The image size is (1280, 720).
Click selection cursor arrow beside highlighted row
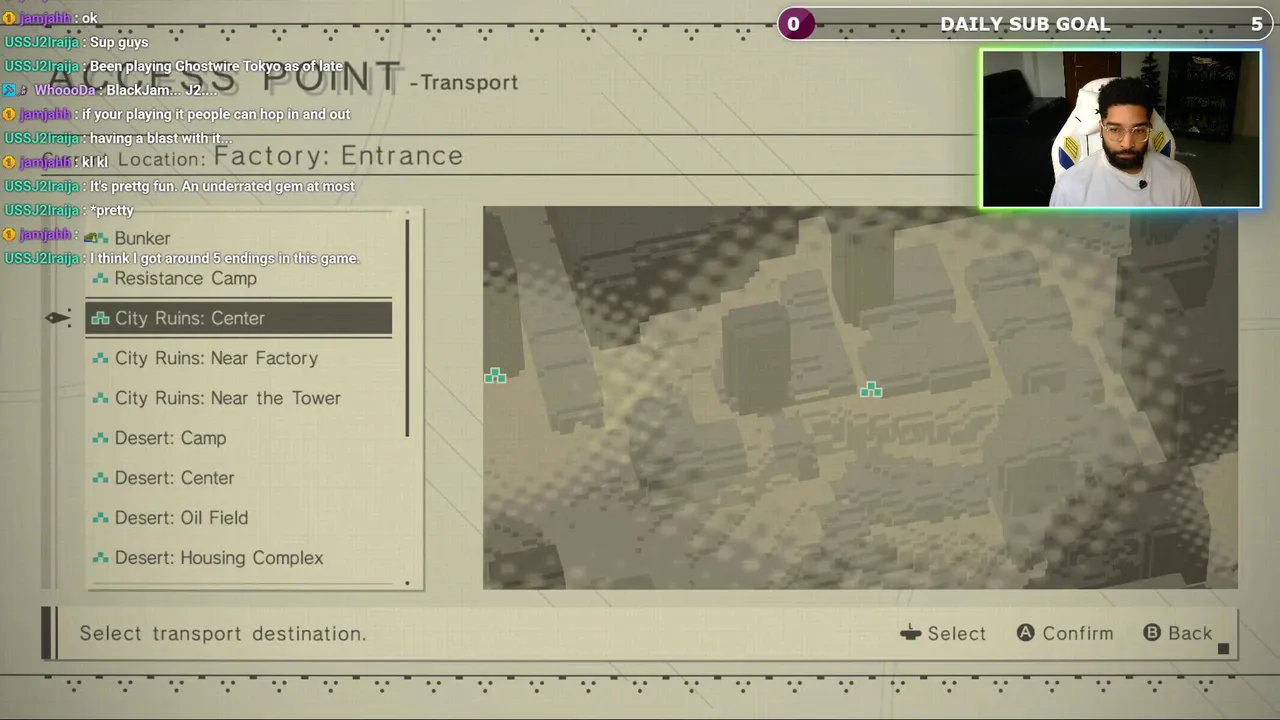(58, 318)
